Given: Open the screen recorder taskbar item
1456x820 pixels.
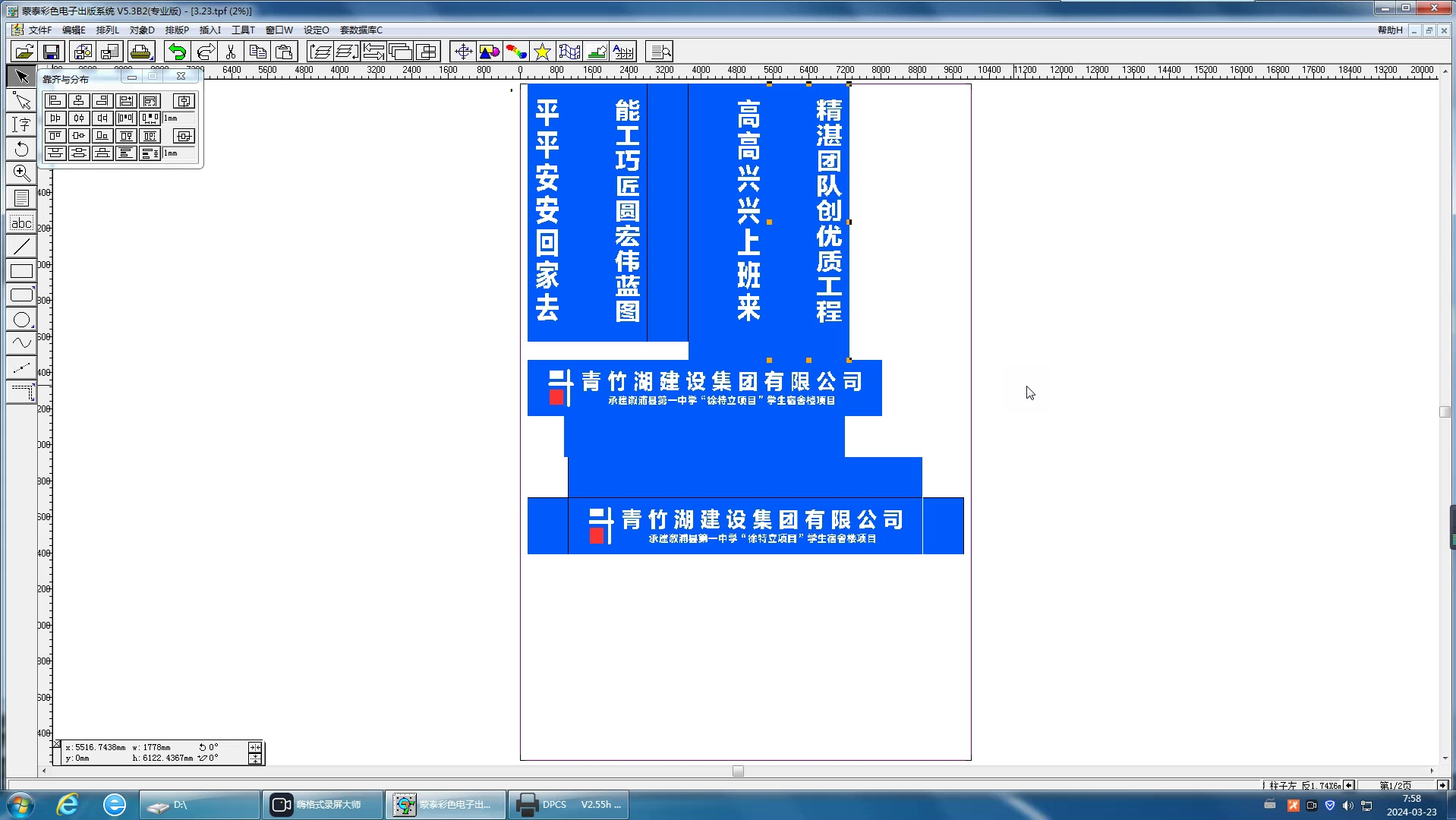Looking at the screenshot, I should click(323, 805).
